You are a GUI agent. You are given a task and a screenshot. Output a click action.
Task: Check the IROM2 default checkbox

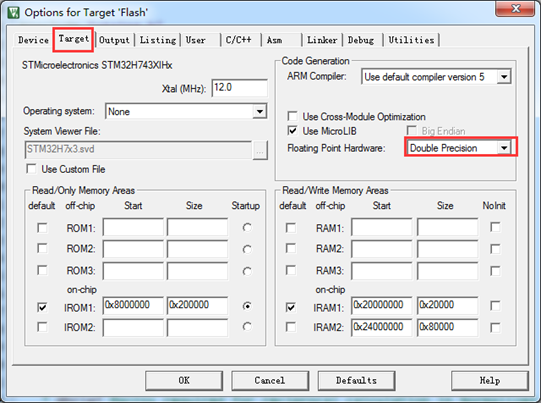coord(42,327)
